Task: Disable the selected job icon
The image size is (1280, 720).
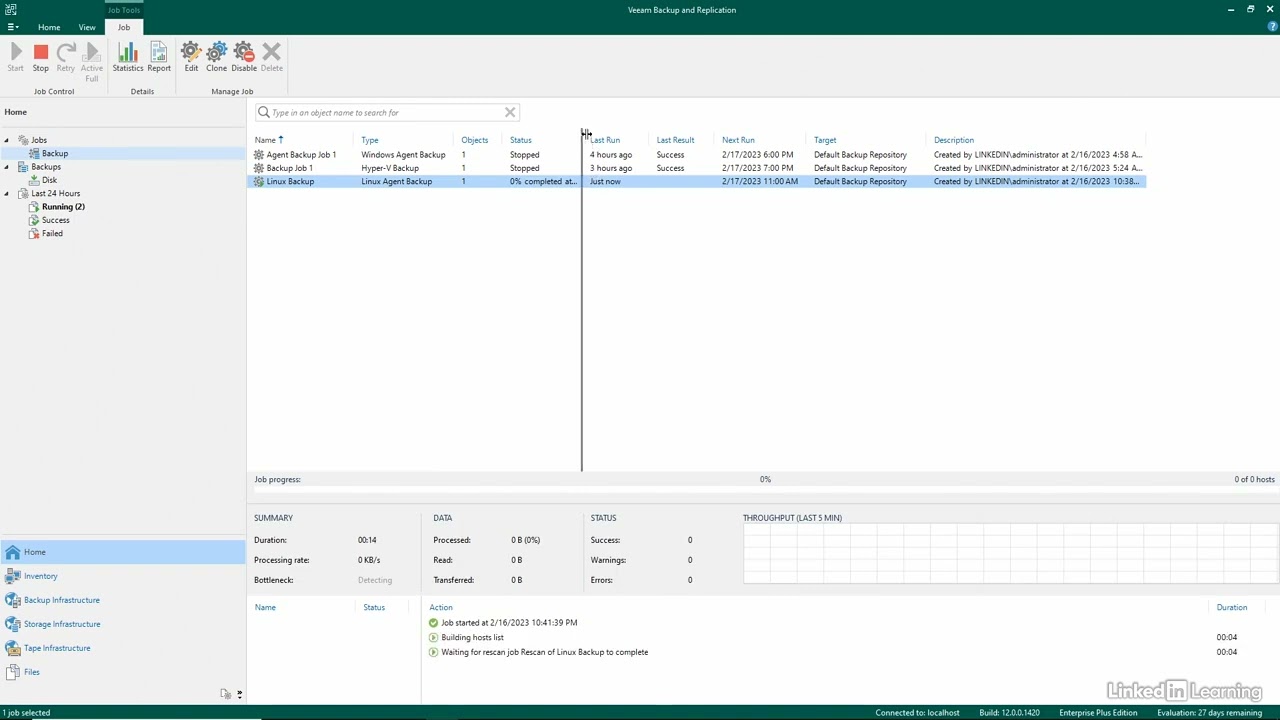Action: pos(244,52)
